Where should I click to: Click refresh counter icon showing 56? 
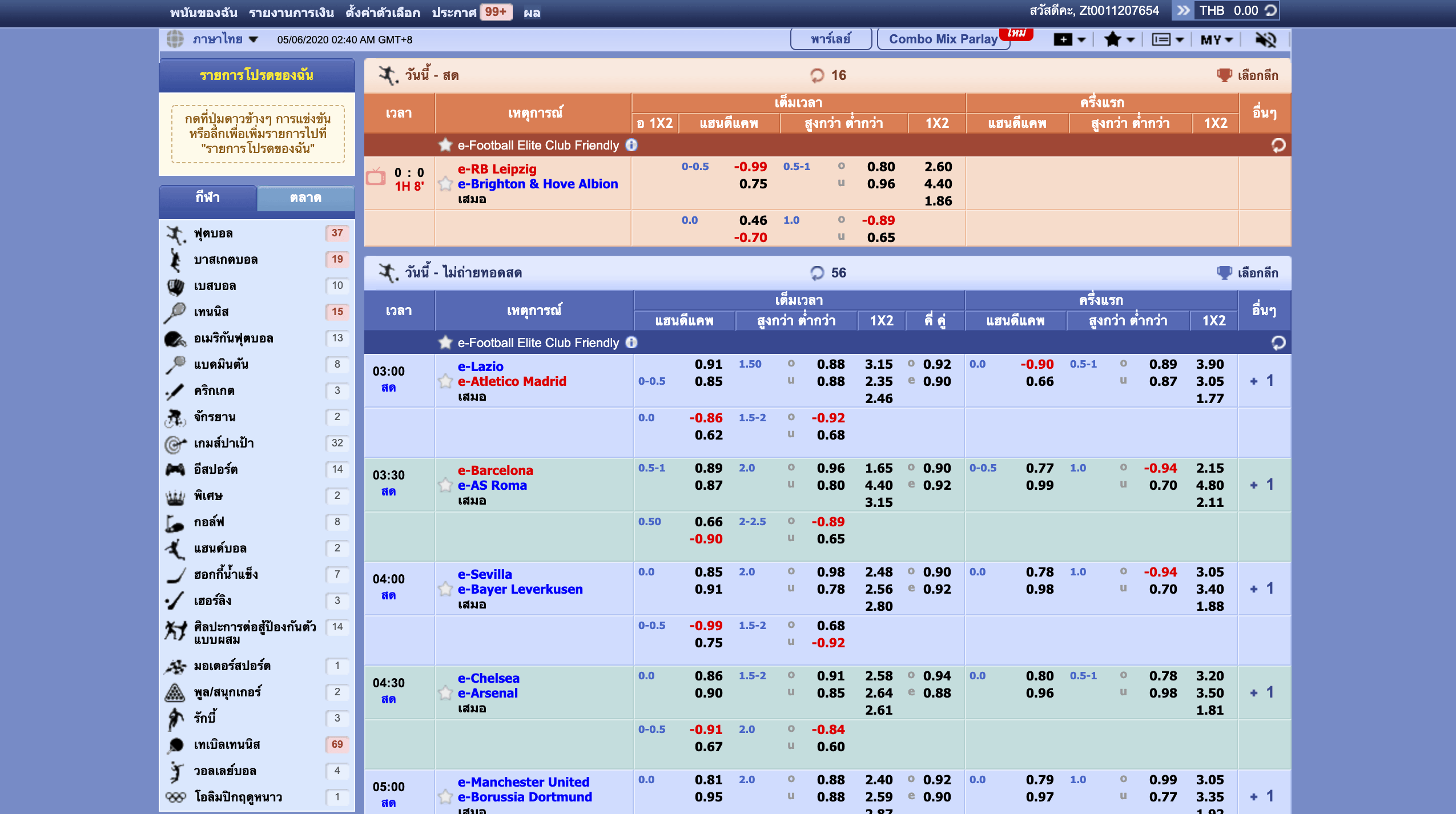tap(817, 273)
